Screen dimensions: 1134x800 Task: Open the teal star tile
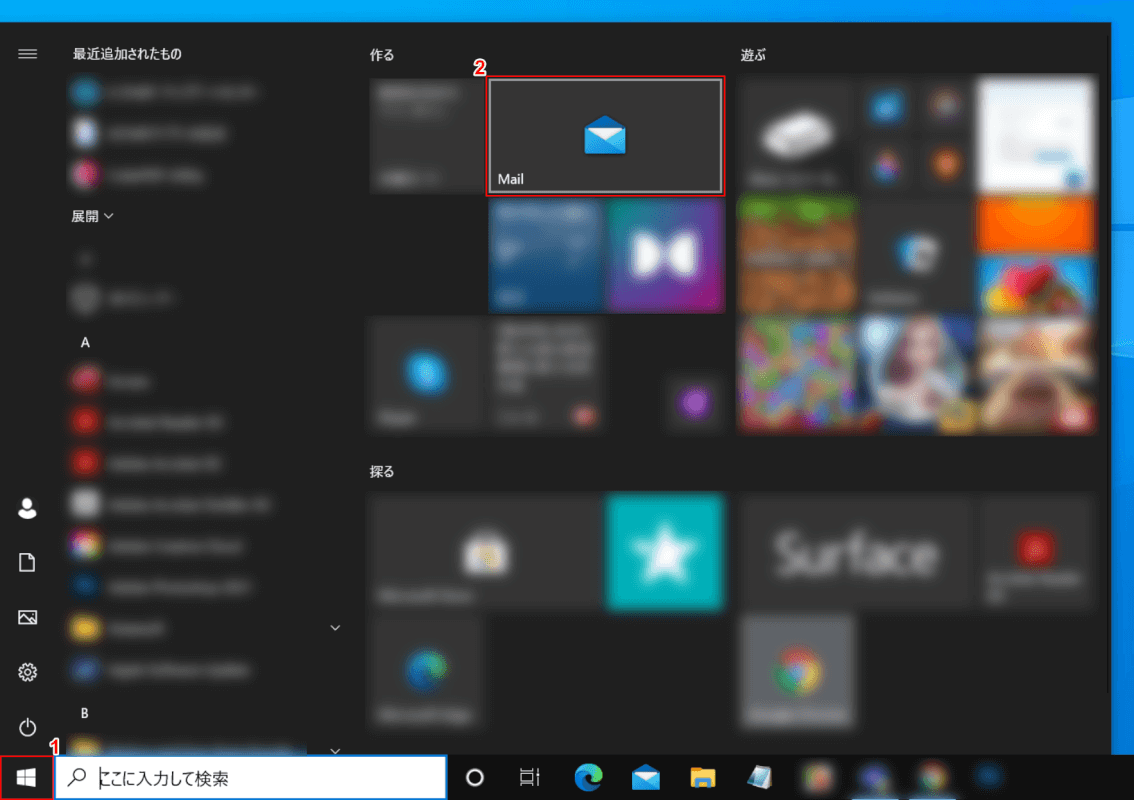tap(664, 552)
